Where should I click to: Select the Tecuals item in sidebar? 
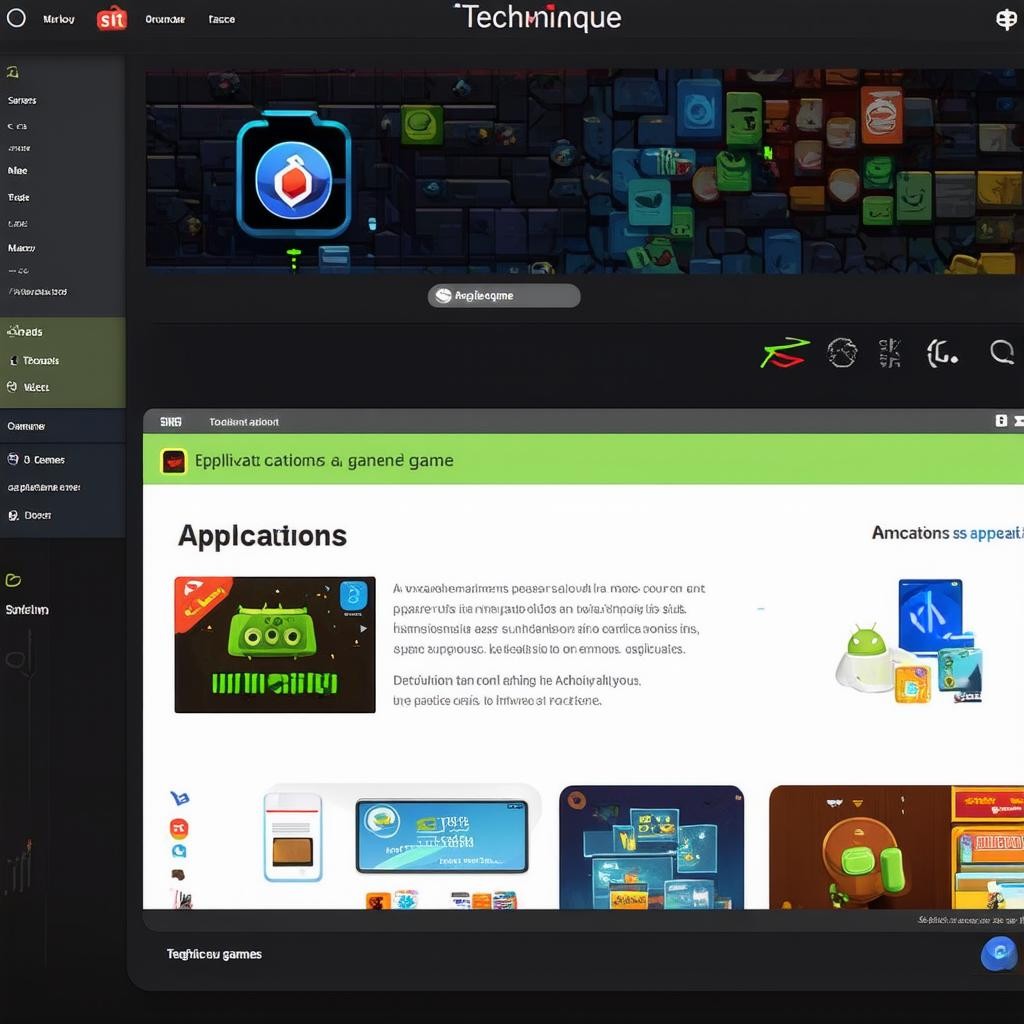41,360
